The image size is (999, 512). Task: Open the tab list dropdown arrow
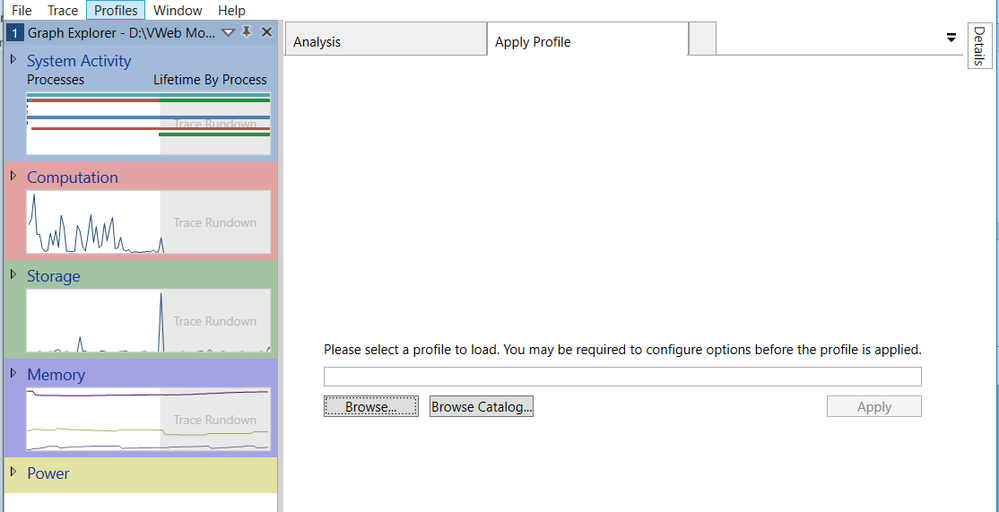951,38
